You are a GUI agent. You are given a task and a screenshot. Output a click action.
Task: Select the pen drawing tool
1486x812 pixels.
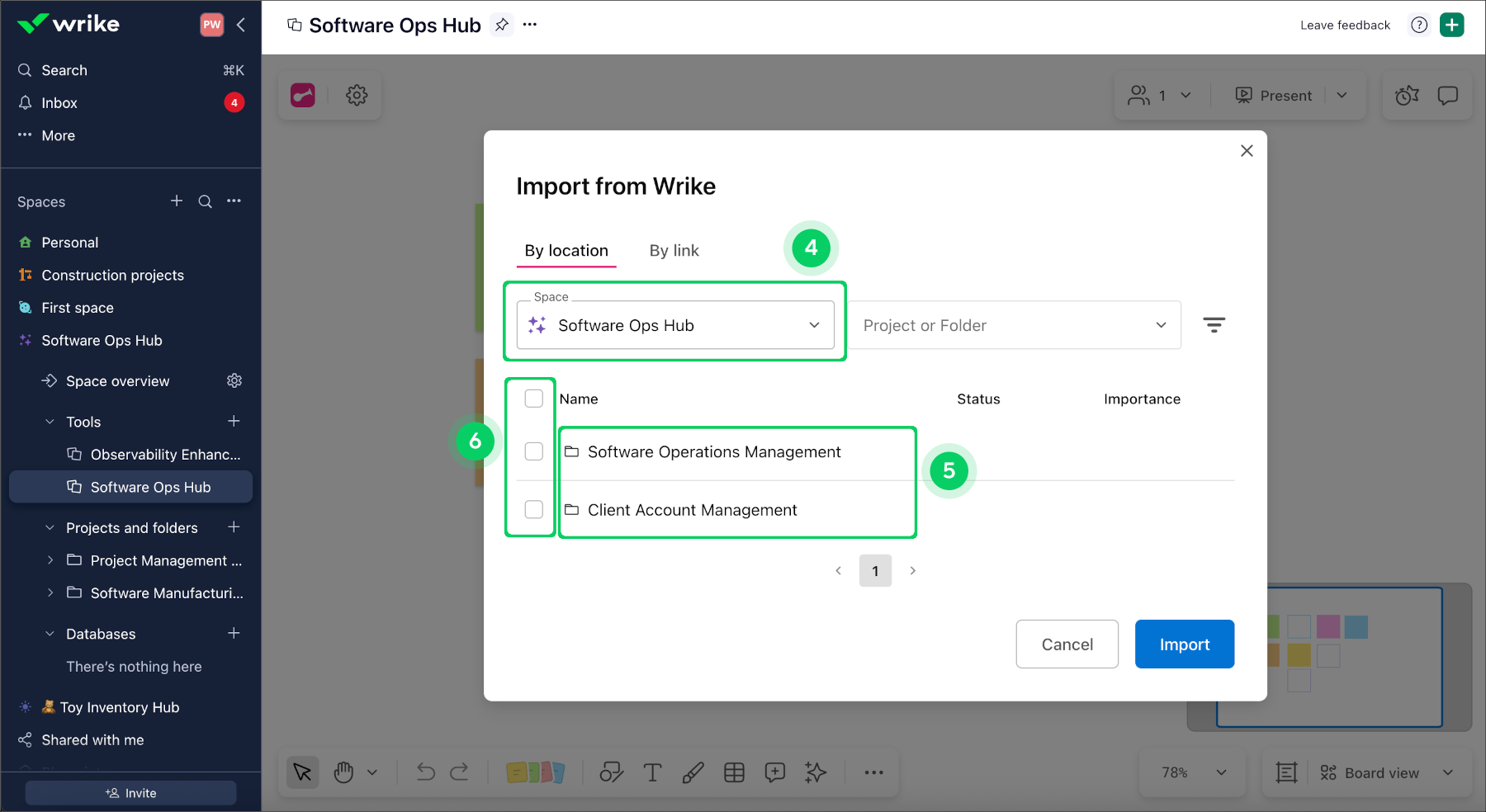(693, 772)
